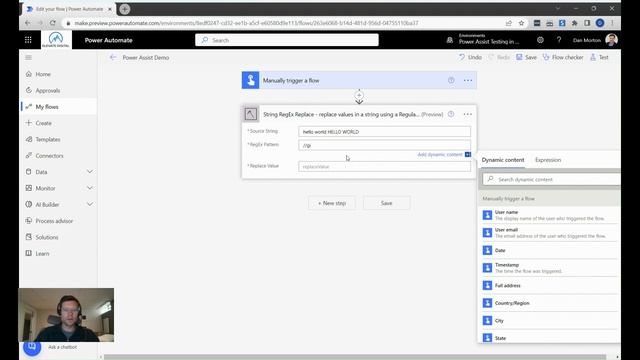Image resolution: width=640 pixels, height=360 pixels.
Task: Click Save in the top toolbar
Action: 527,58
